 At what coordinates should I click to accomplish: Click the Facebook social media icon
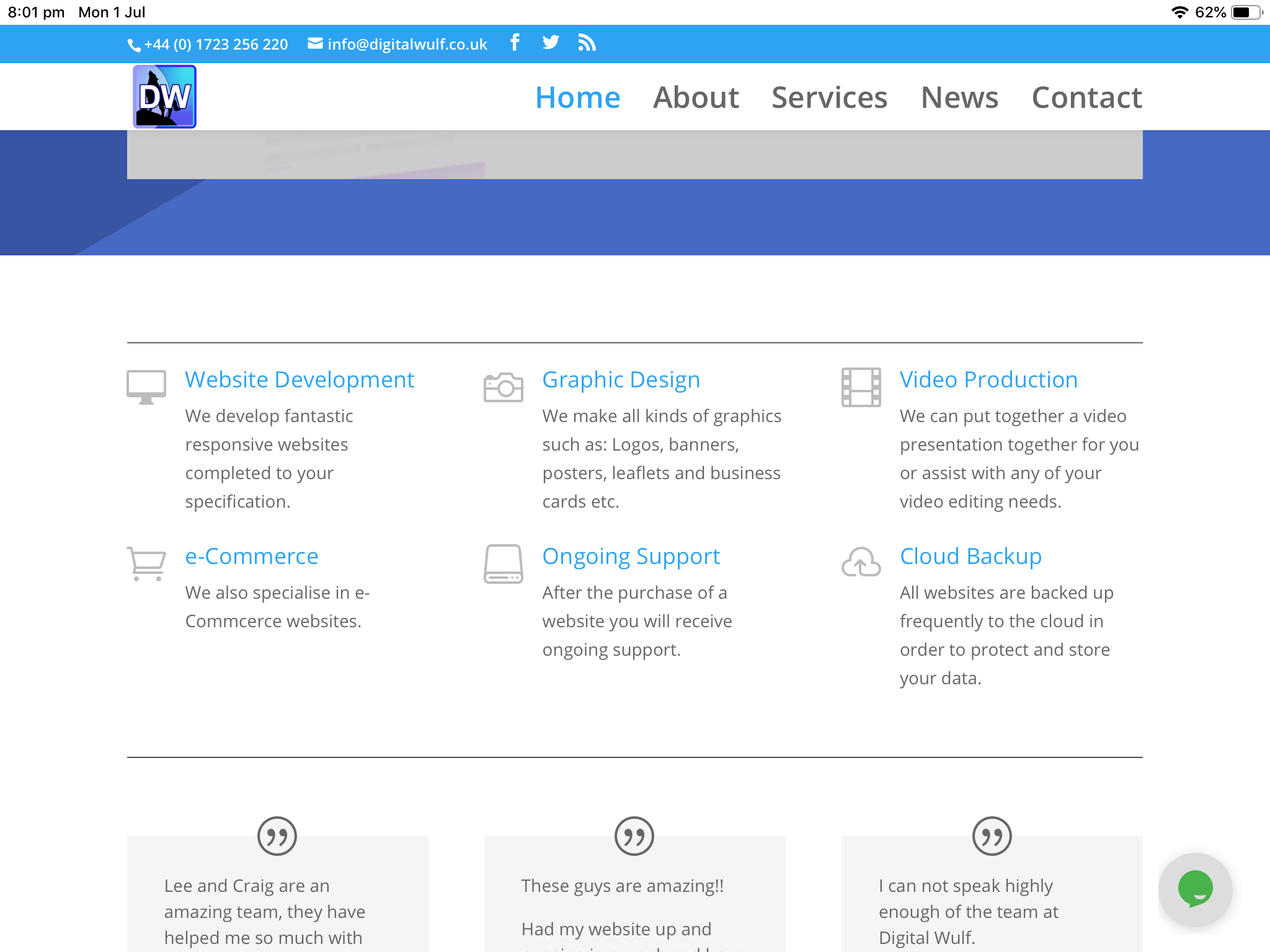pyautogui.click(x=515, y=43)
